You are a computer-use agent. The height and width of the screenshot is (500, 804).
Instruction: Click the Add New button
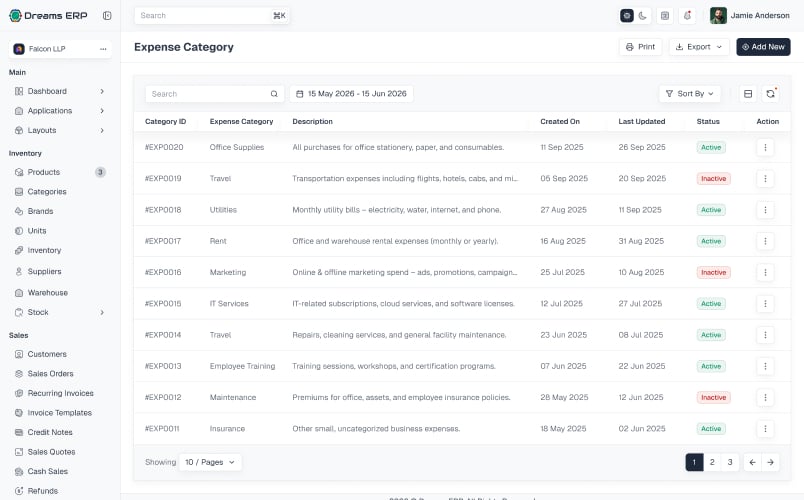[763, 47]
